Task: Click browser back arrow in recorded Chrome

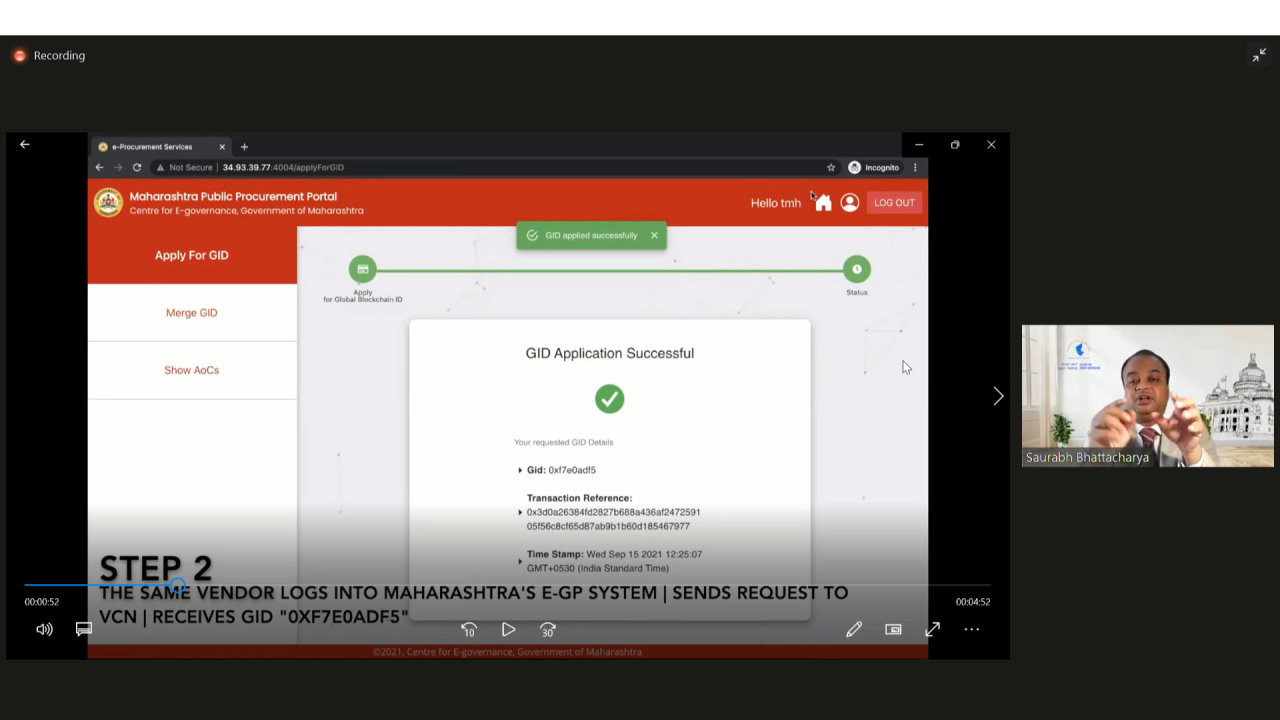Action: 99,167
